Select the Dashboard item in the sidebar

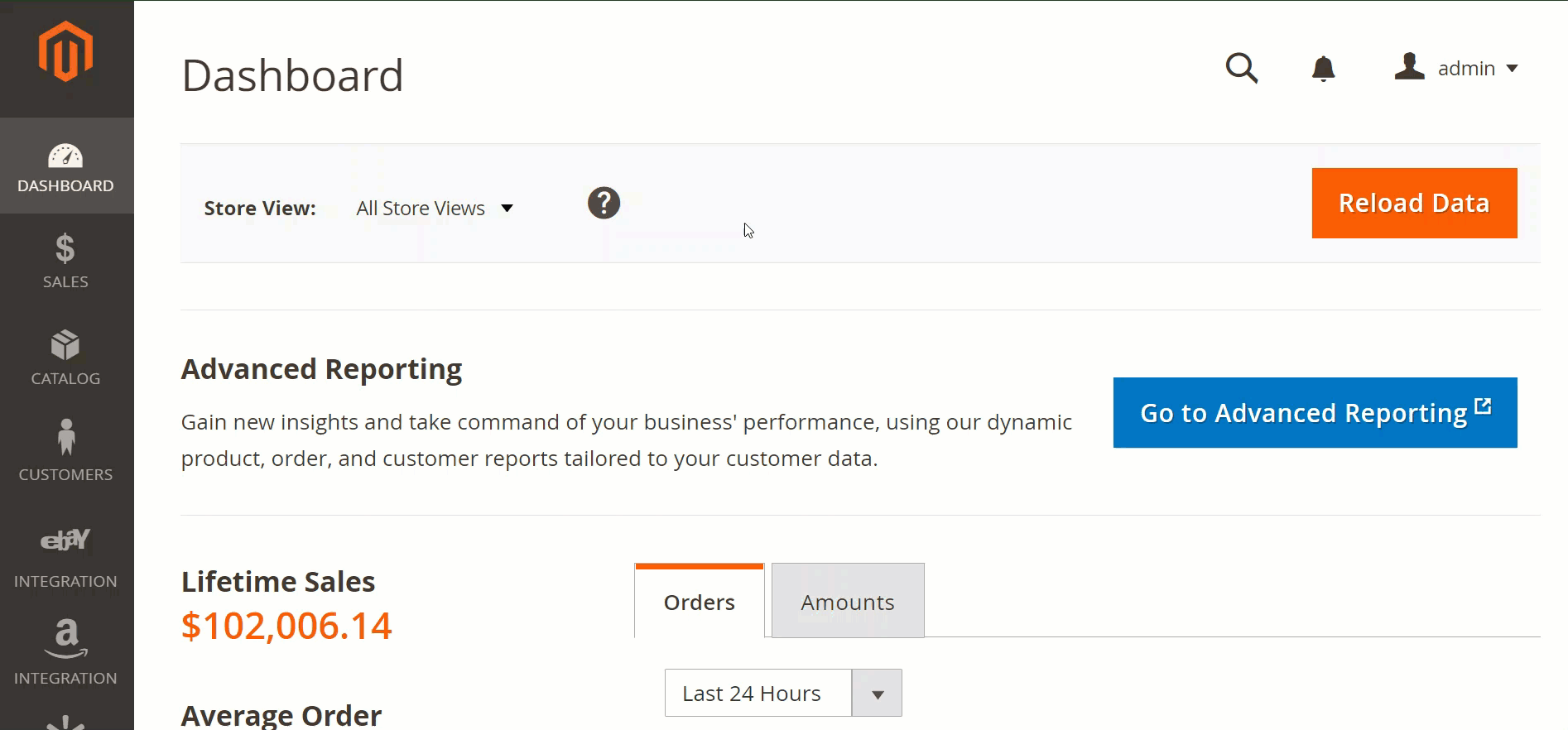point(65,167)
